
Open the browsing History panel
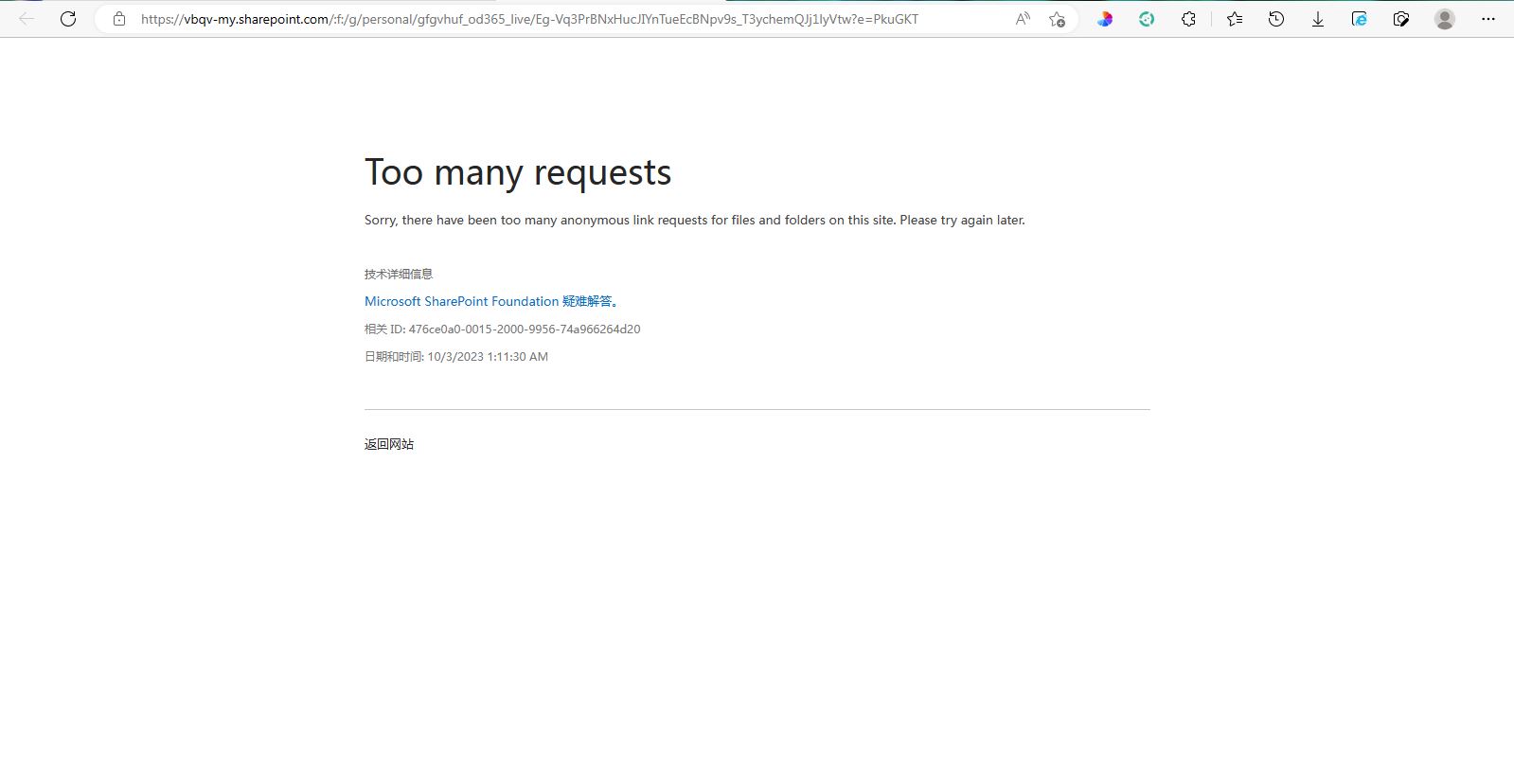coord(1276,19)
